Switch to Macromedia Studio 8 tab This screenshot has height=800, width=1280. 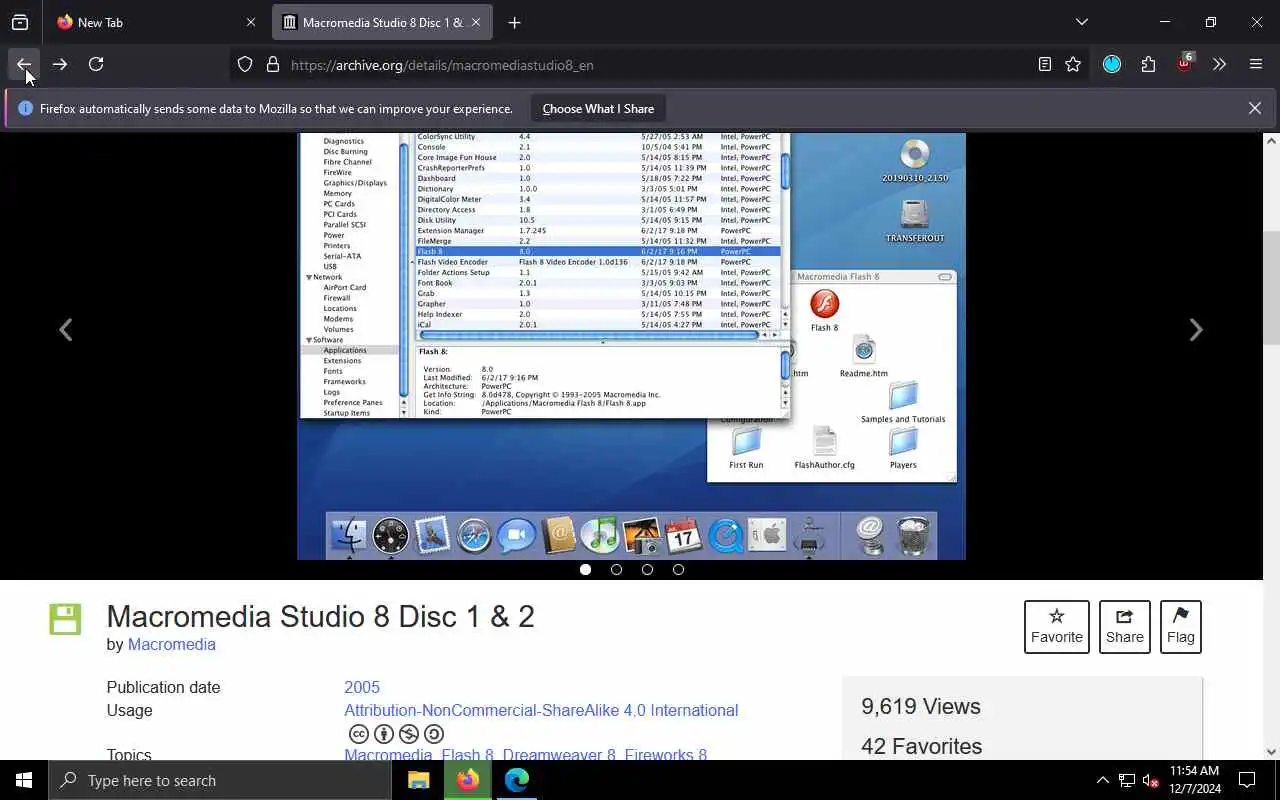click(383, 22)
